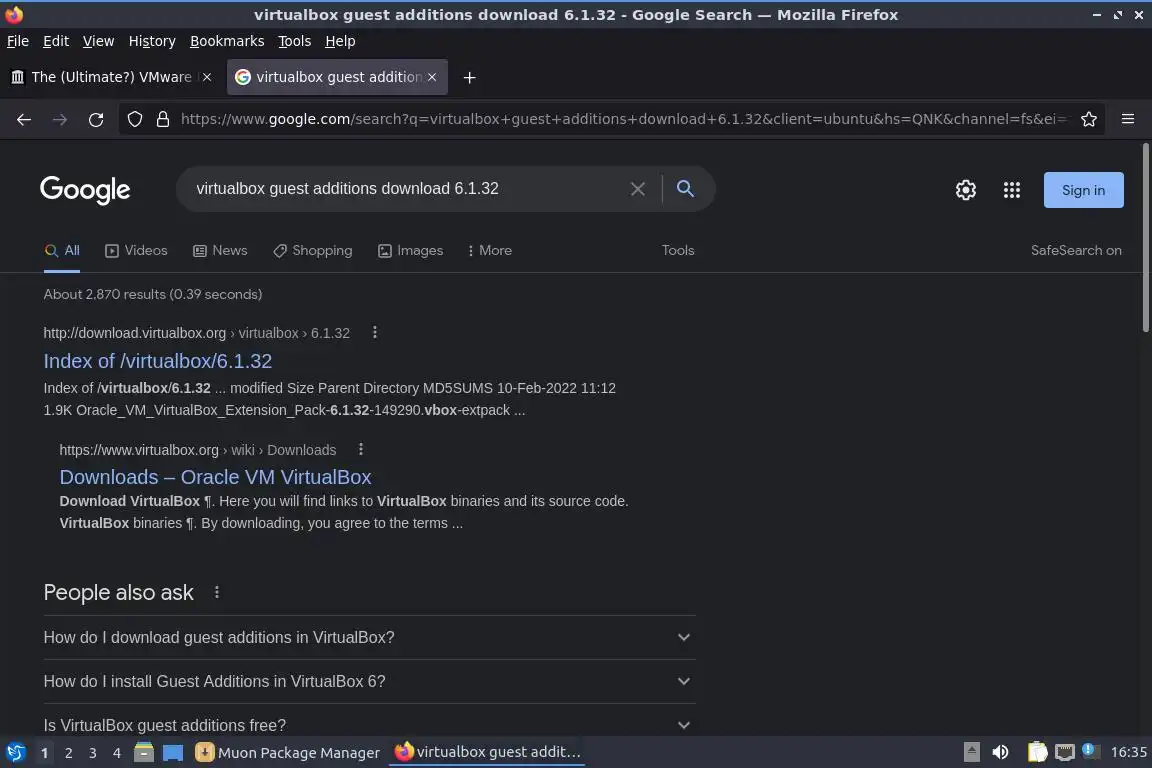Screen dimensions: 1152x768
Task: Open the LXQt application menu launcher
Action: [x=15, y=753]
